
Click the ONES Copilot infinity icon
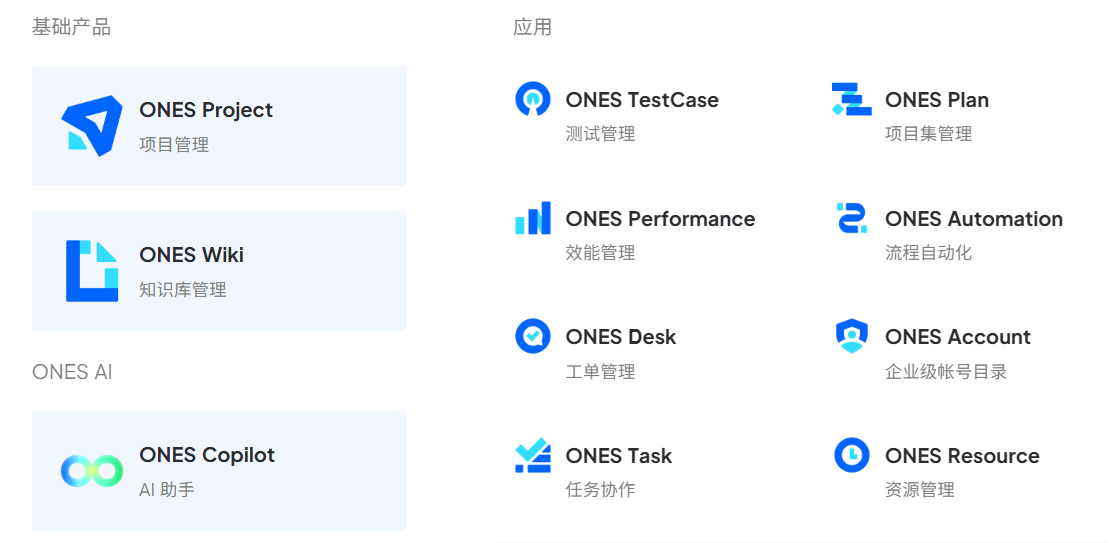pos(91,471)
